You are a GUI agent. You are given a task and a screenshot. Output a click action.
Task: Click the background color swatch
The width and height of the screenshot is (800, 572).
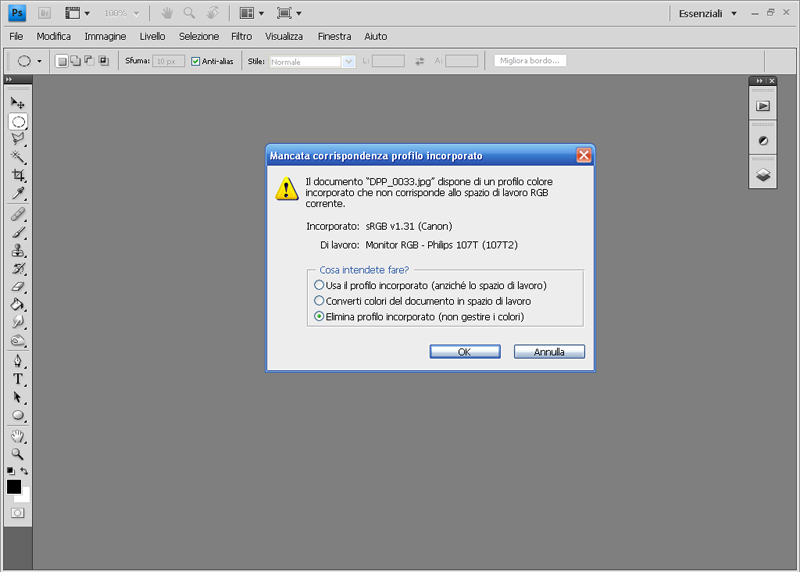[25, 497]
